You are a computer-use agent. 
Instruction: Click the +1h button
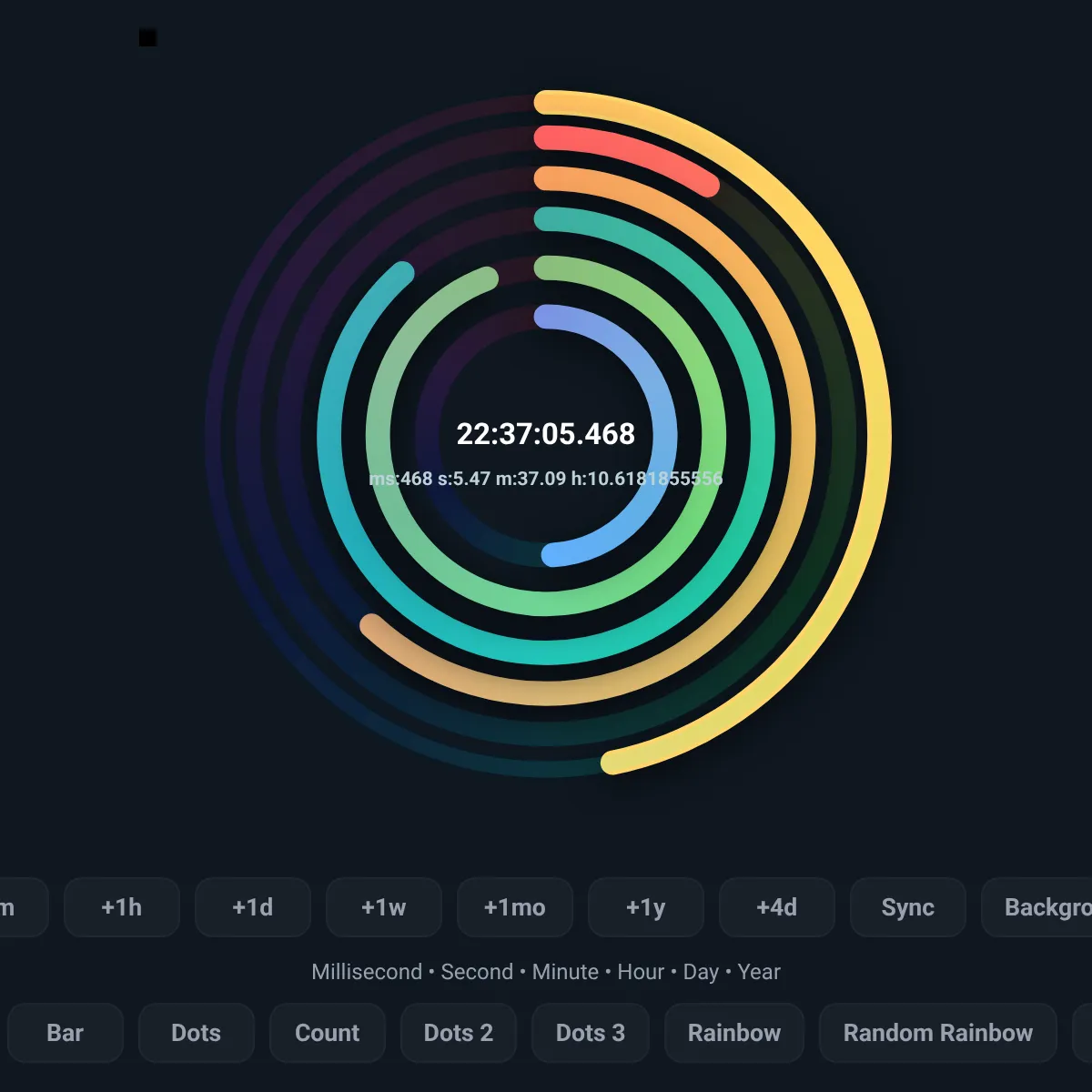click(122, 907)
